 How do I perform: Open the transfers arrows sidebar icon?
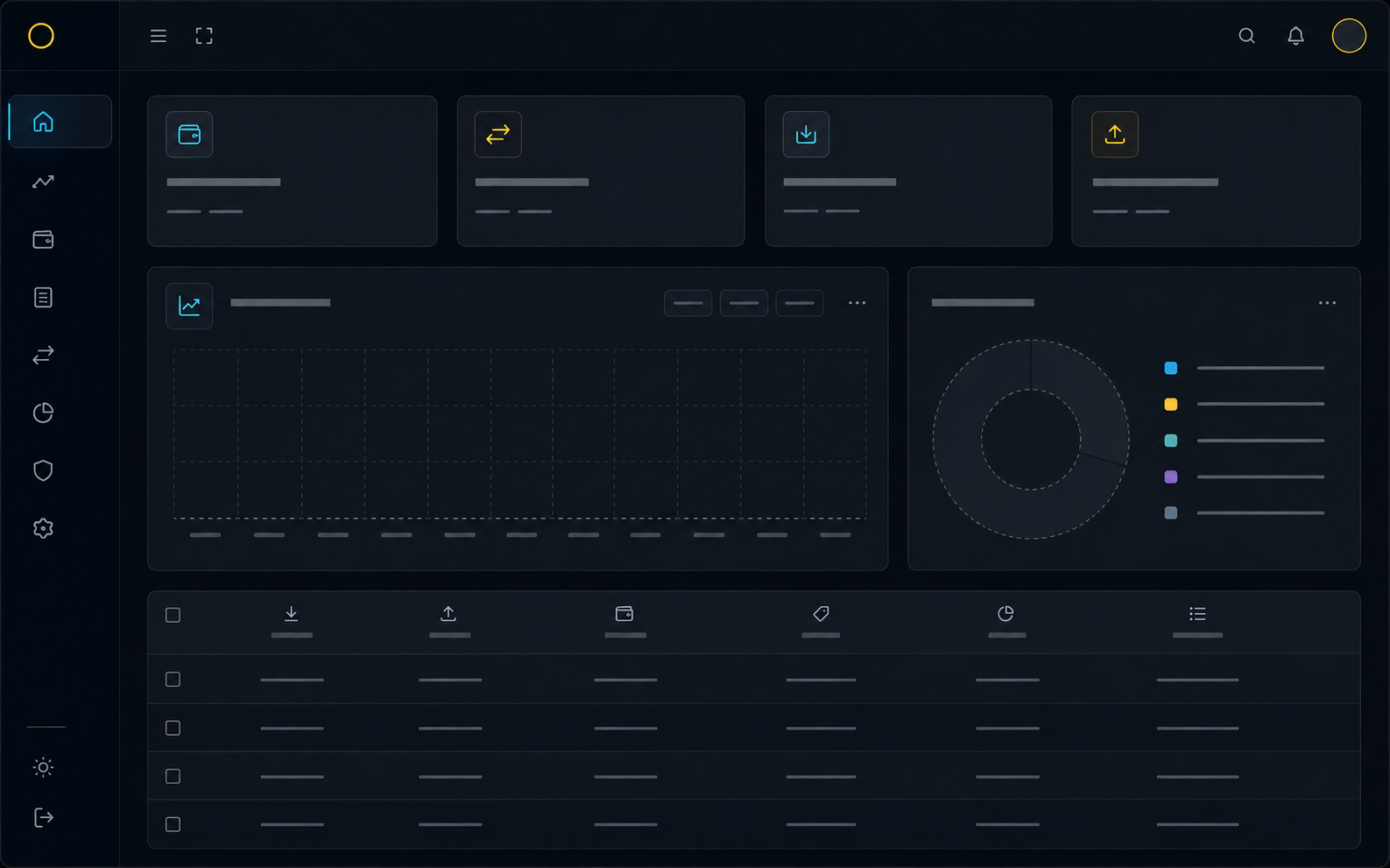point(43,355)
